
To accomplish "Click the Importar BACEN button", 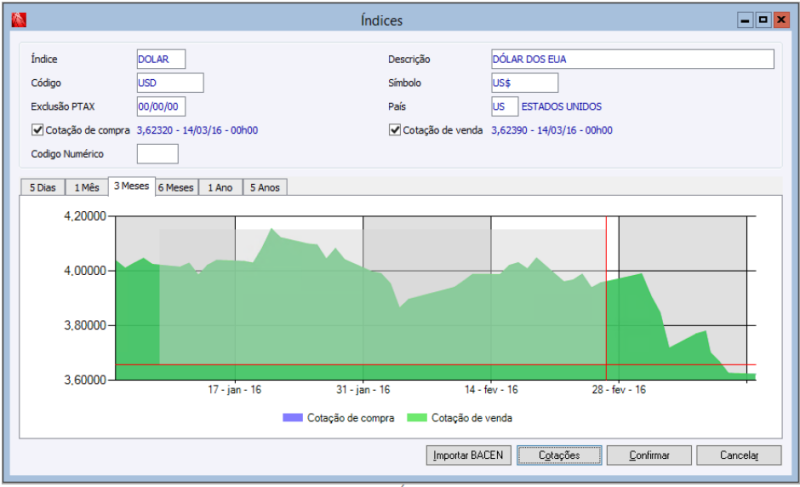I will click(468, 455).
